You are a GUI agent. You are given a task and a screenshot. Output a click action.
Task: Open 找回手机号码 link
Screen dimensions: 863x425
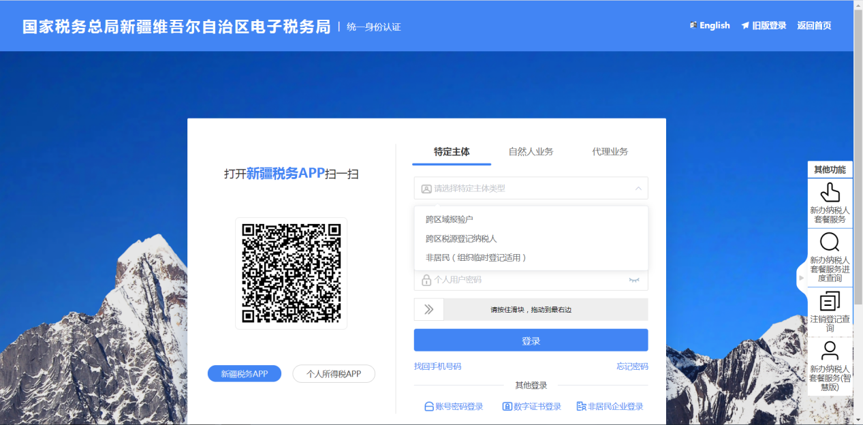click(x=438, y=367)
